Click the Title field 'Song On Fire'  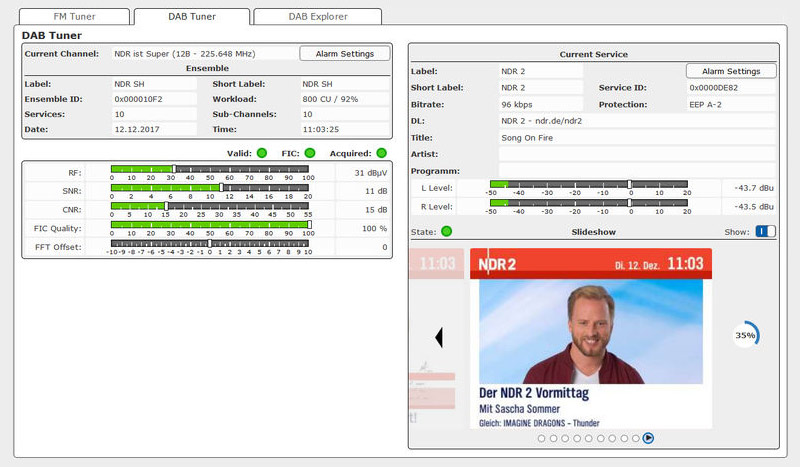pyautogui.click(x=637, y=138)
